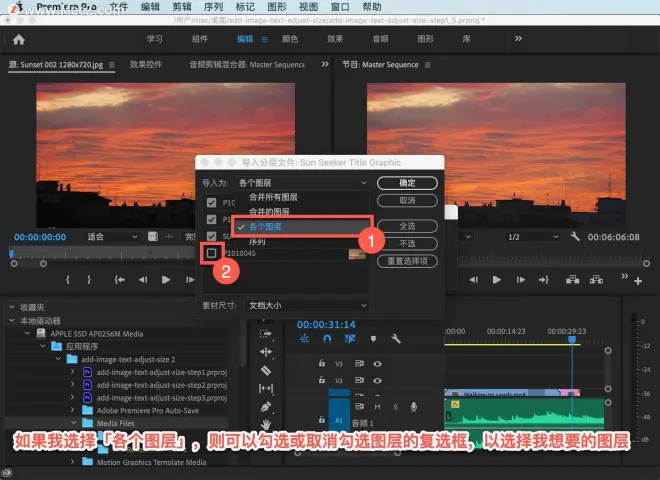Click 确定 button in import dialog
The height and width of the screenshot is (480, 660).
tap(407, 183)
